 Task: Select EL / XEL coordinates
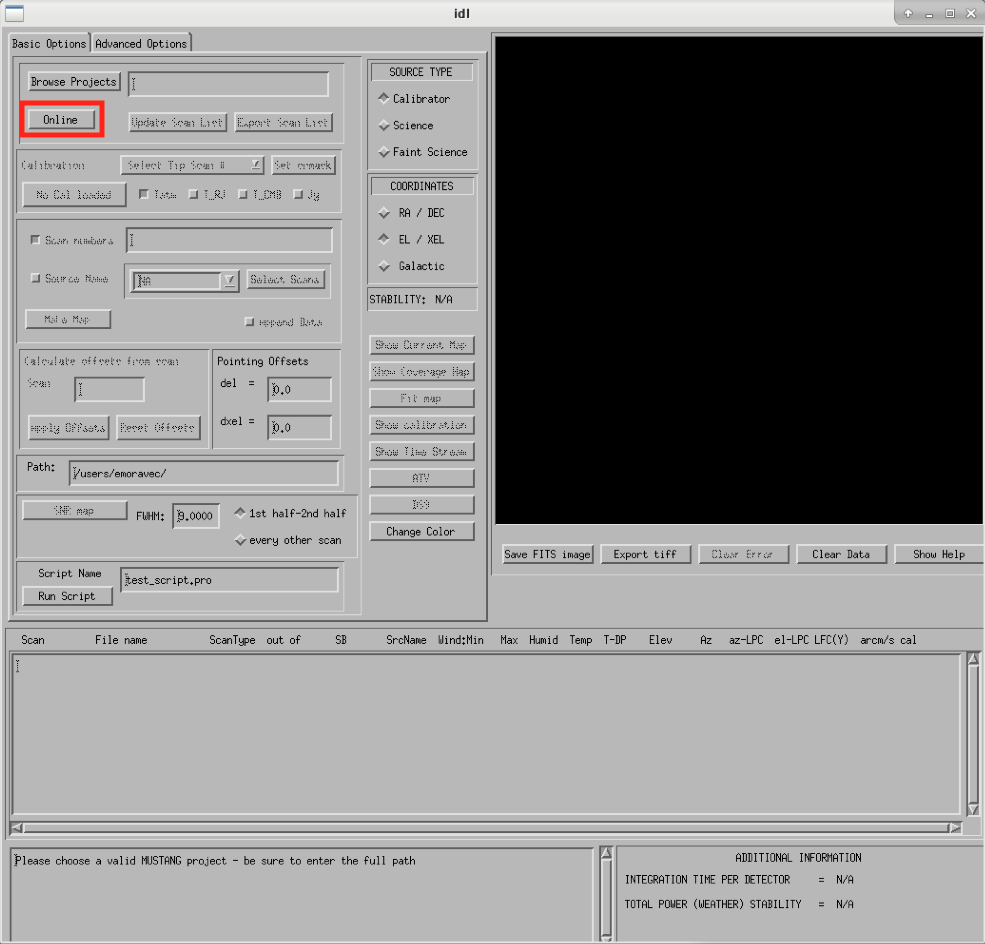384,239
